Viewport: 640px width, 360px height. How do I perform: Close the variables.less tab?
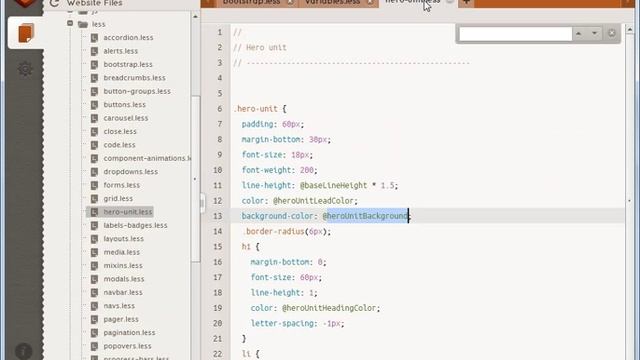(x=370, y=2)
